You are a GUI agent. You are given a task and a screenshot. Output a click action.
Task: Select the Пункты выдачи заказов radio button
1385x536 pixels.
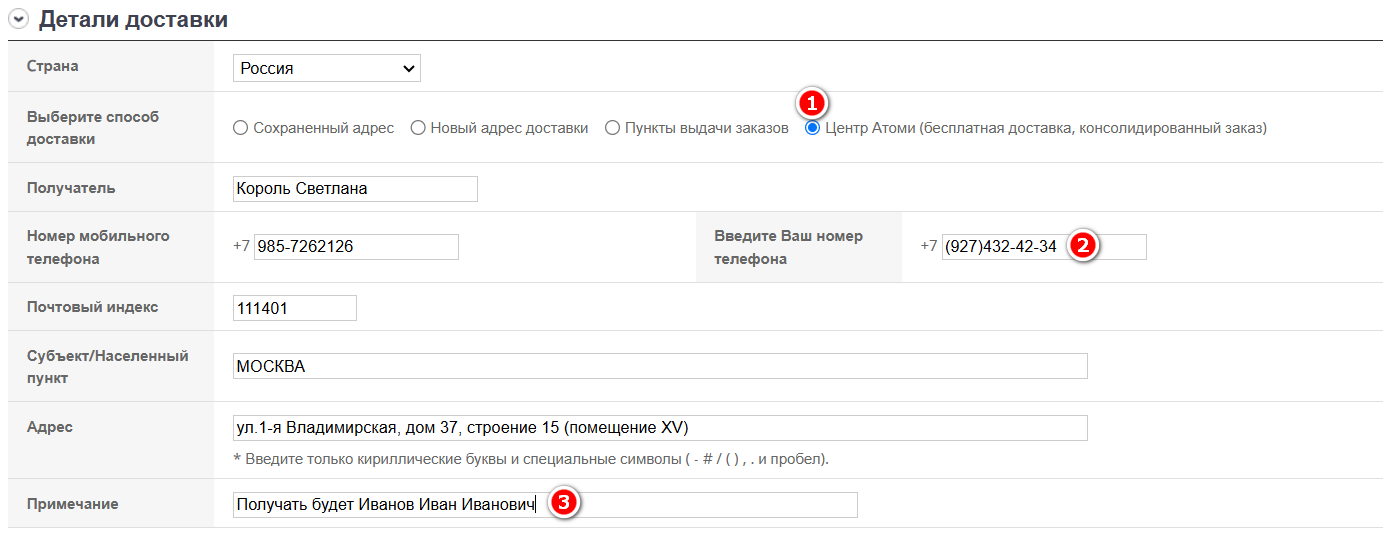click(x=612, y=128)
